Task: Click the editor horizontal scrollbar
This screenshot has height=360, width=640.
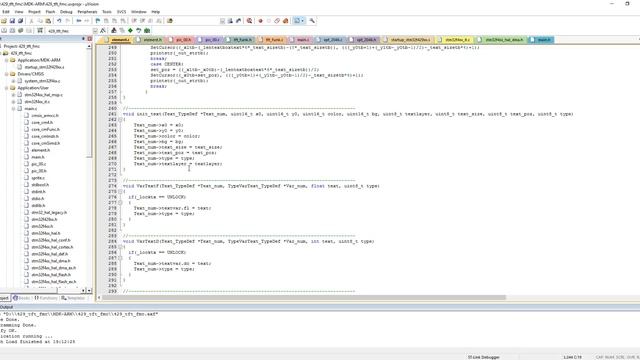Action: (304, 298)
